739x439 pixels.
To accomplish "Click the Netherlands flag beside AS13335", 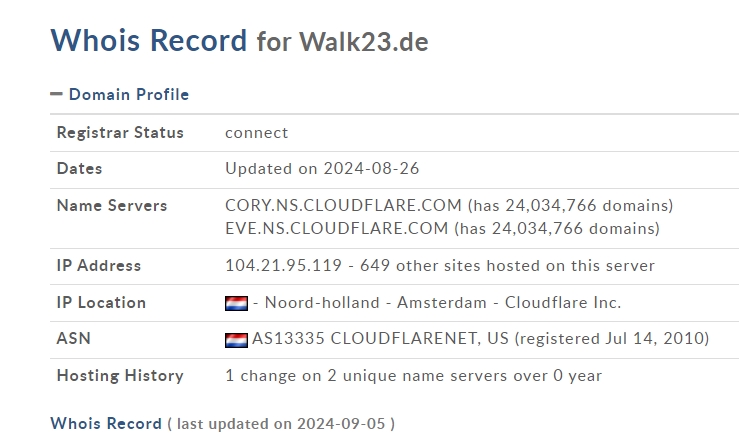I will [x=236, y=340].
